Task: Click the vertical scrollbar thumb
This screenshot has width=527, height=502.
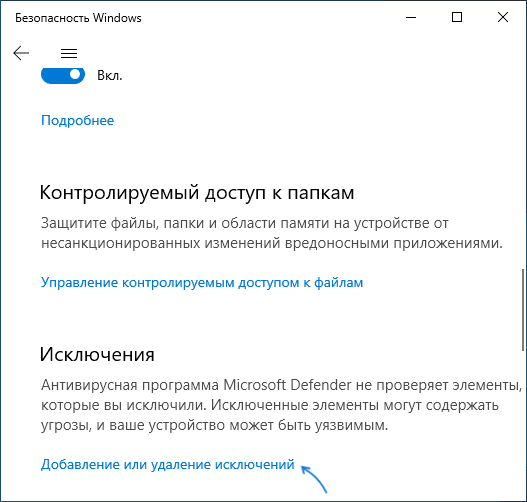Action: [523, 310]
